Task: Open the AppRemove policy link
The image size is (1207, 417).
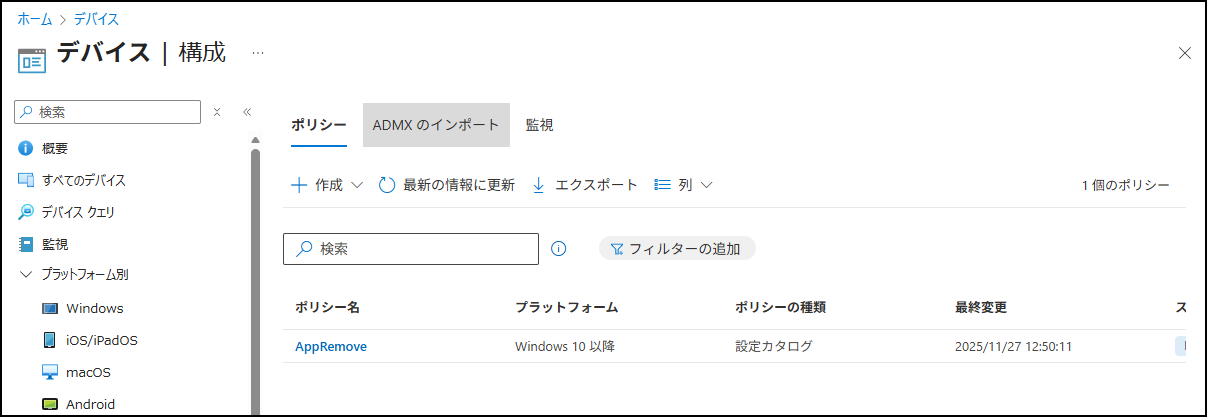Action: 331,347
